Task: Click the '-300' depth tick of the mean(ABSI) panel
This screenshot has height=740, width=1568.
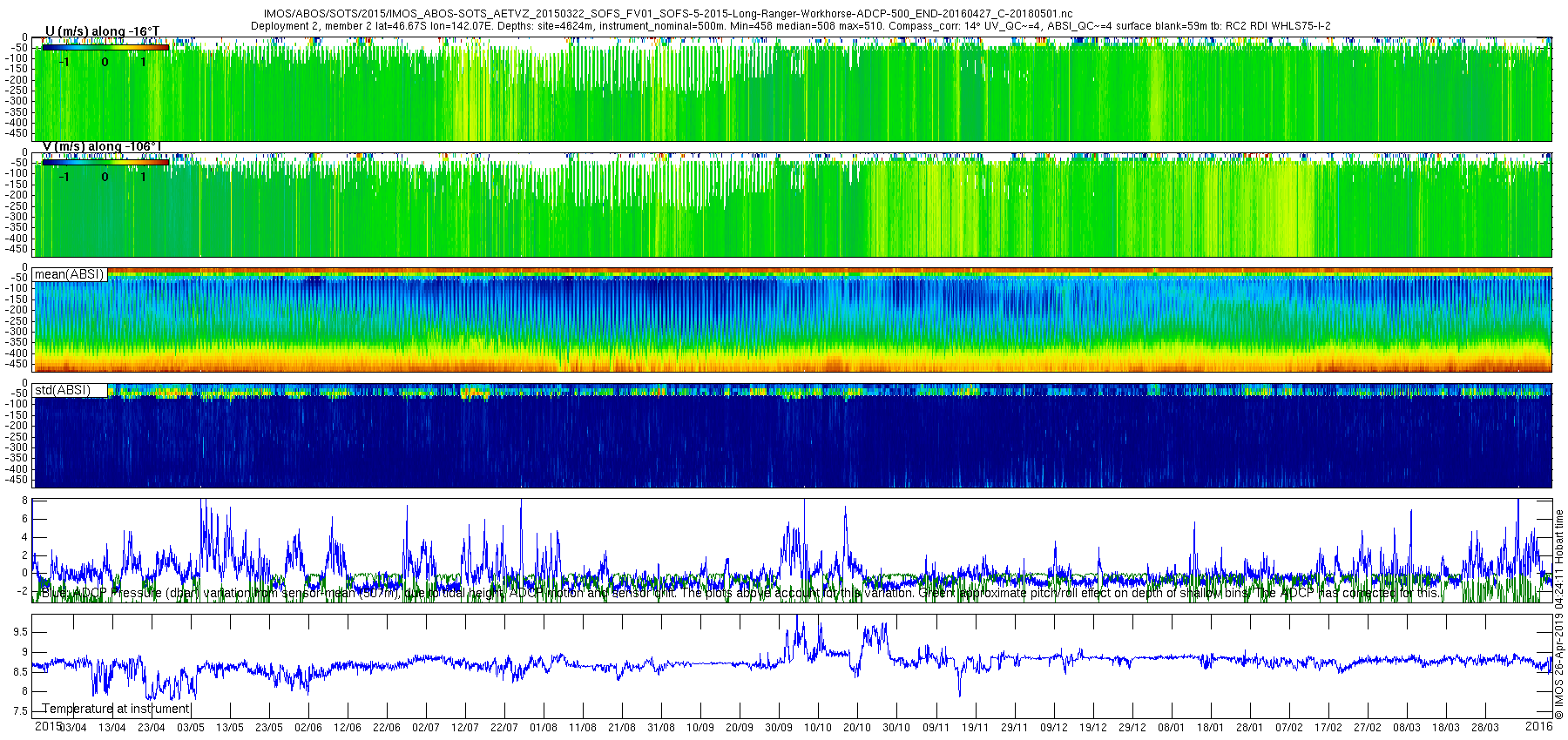Action: pos(17,332)
